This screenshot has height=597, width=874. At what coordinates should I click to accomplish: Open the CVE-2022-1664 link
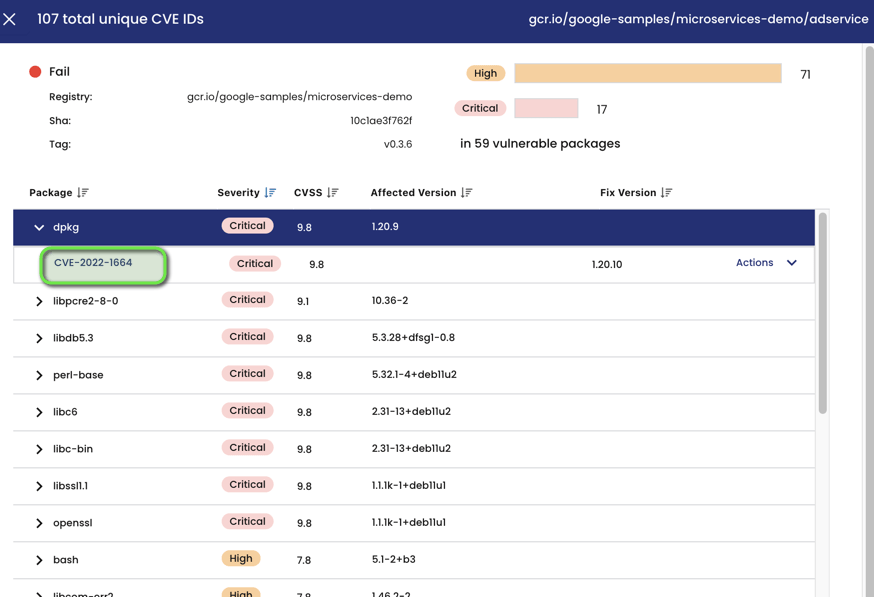pyautogui.click(x=93, y=263)
